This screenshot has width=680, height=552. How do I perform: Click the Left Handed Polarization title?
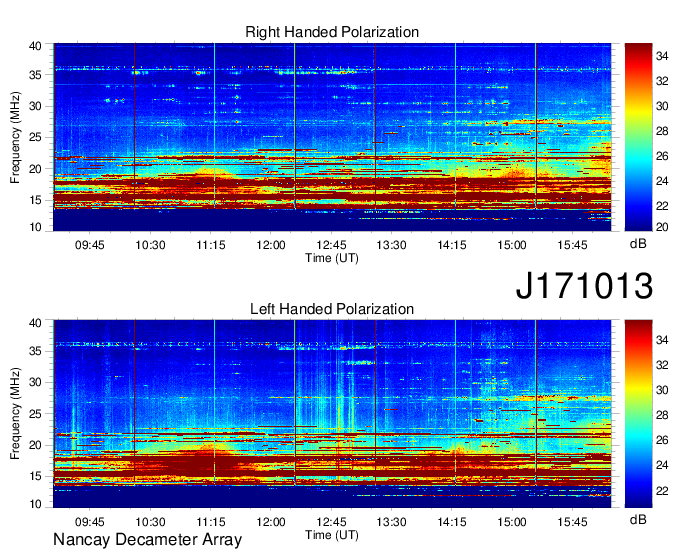[332, 309]
